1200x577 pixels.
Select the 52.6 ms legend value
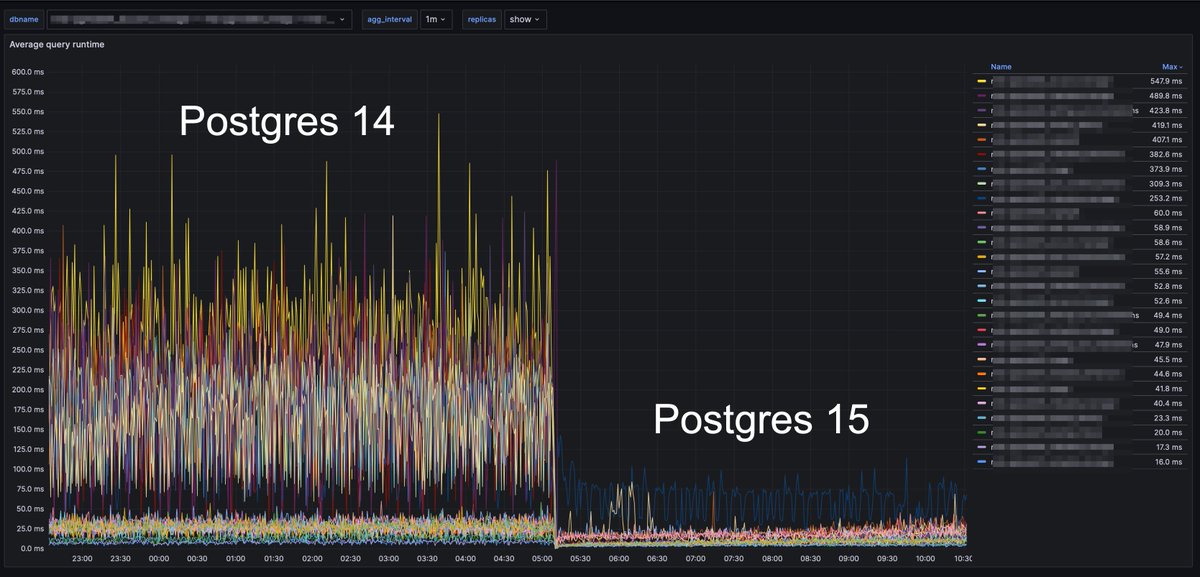point(1170,301)
